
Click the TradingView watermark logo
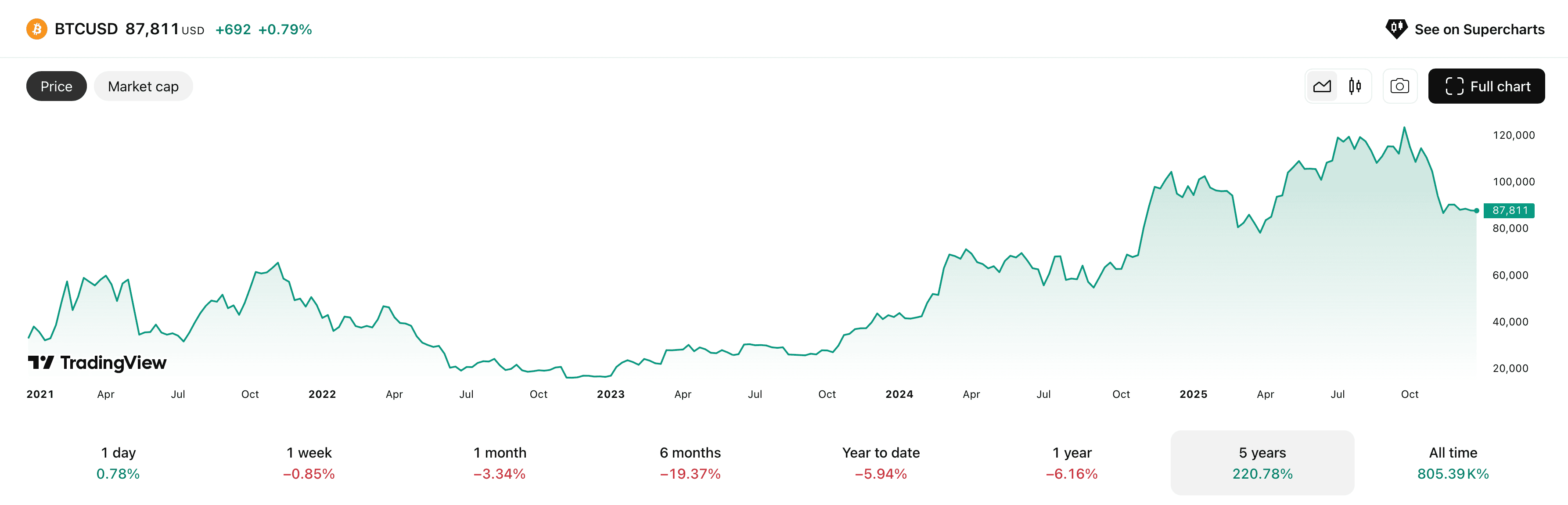[x=97, y=362]
